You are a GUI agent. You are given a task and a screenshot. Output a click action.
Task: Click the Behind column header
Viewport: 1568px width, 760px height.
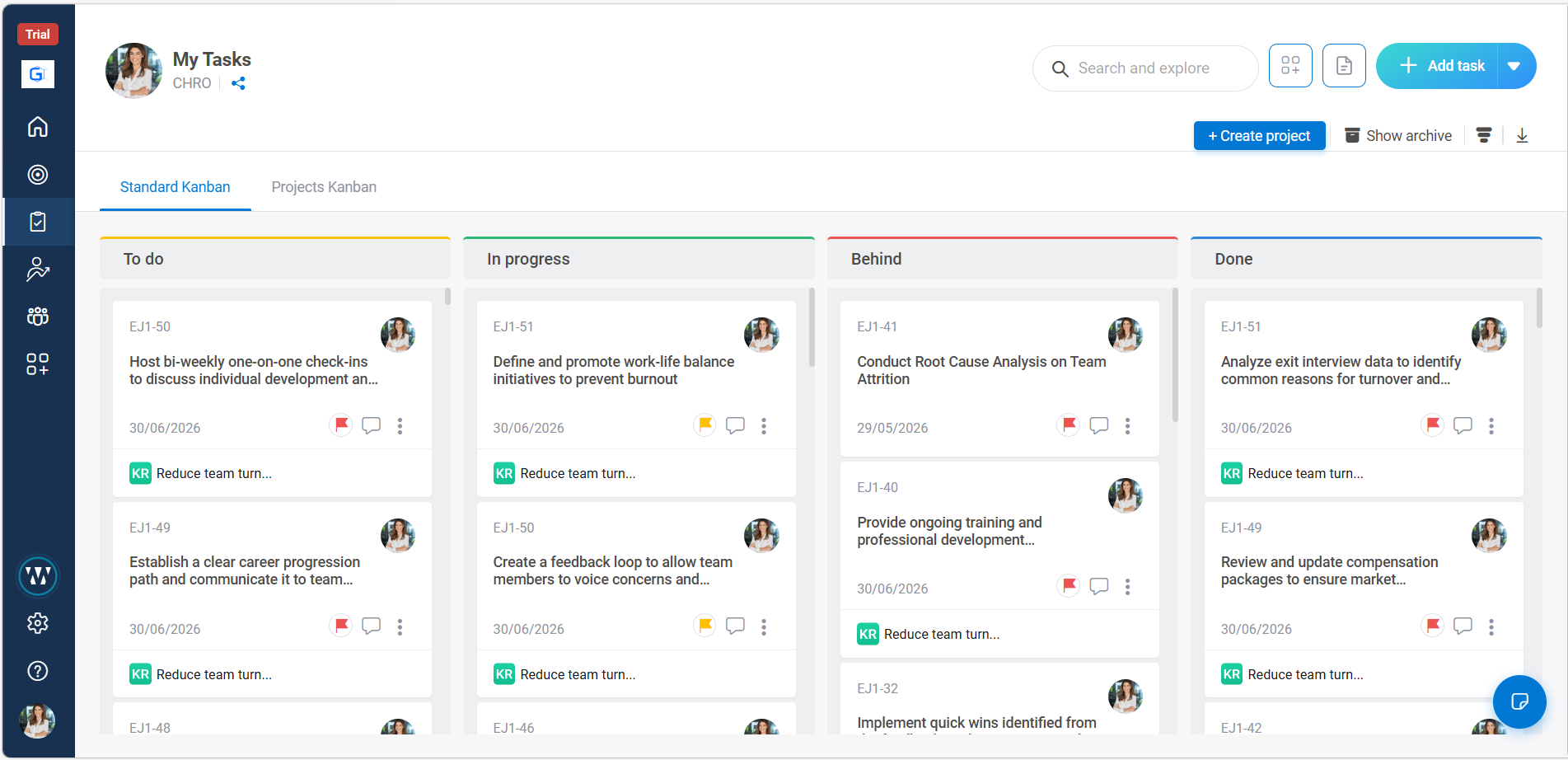(x=1003, y=259)
